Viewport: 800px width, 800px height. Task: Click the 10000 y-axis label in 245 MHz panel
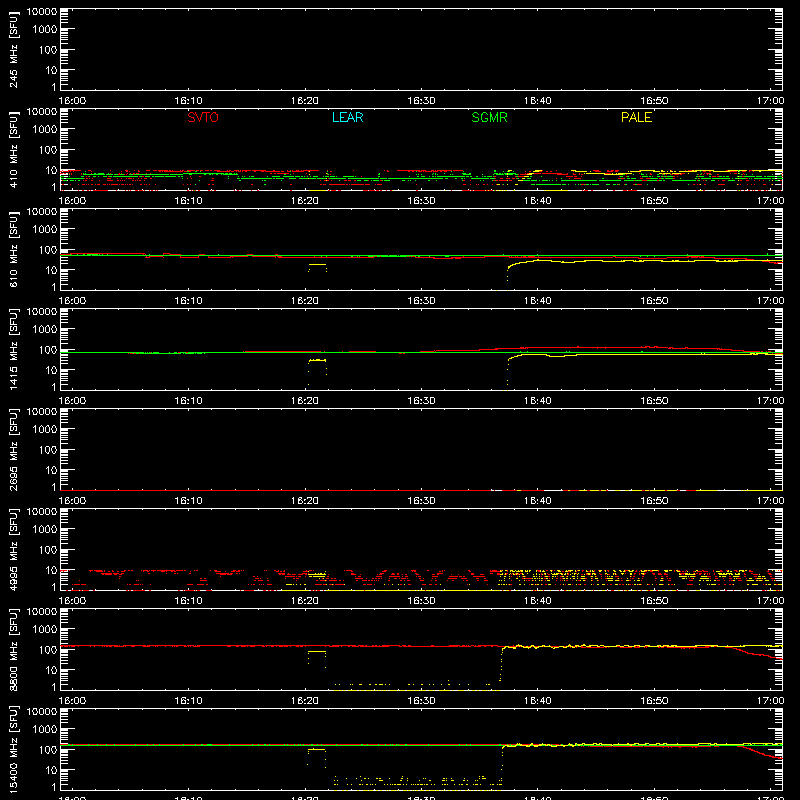[42, 12]
